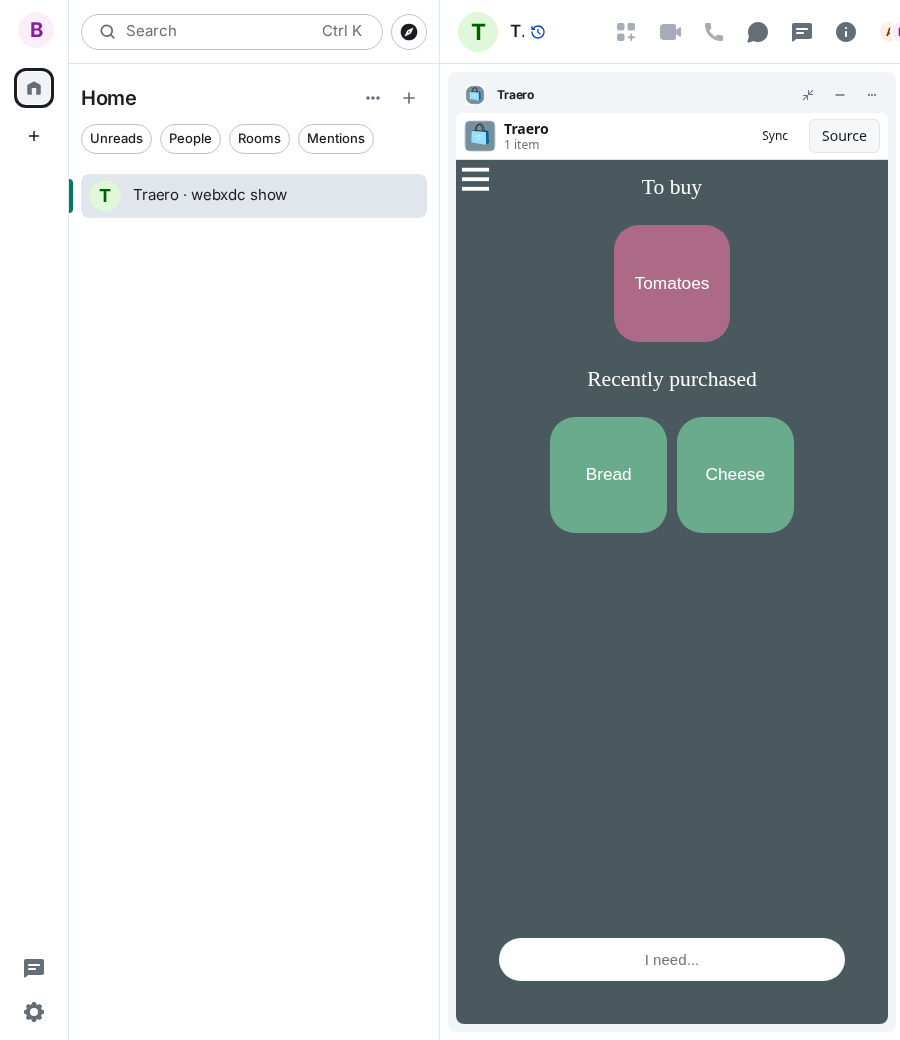900x1040 pixels.
Task: Open the Threads activity icon in left rail
Action: [x=34, y=968]
